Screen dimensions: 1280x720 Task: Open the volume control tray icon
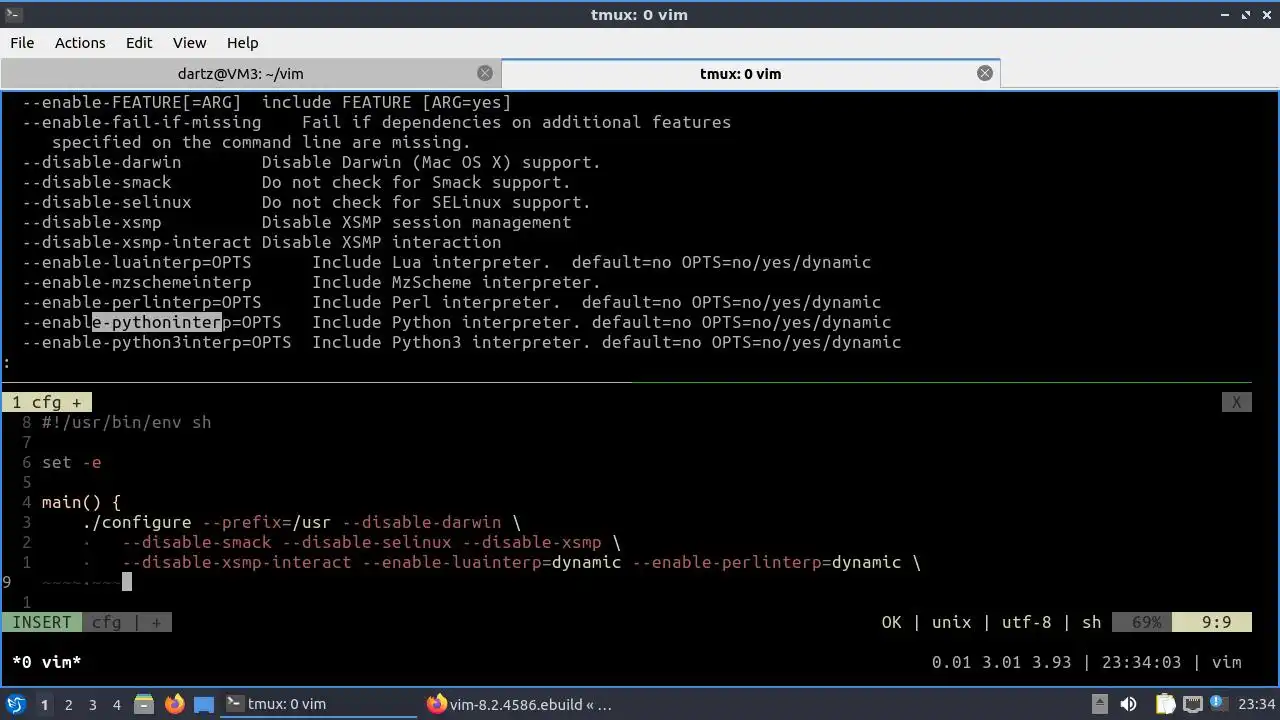click(x=1129, y=704)
